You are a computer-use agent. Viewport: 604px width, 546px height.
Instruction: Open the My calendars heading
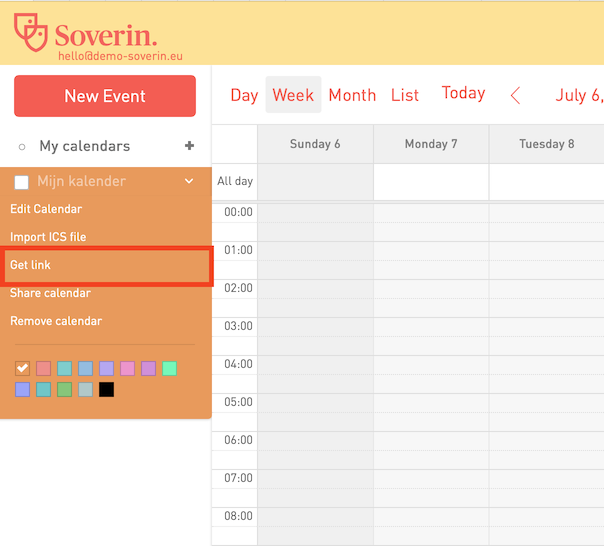[x=85, y=146]
